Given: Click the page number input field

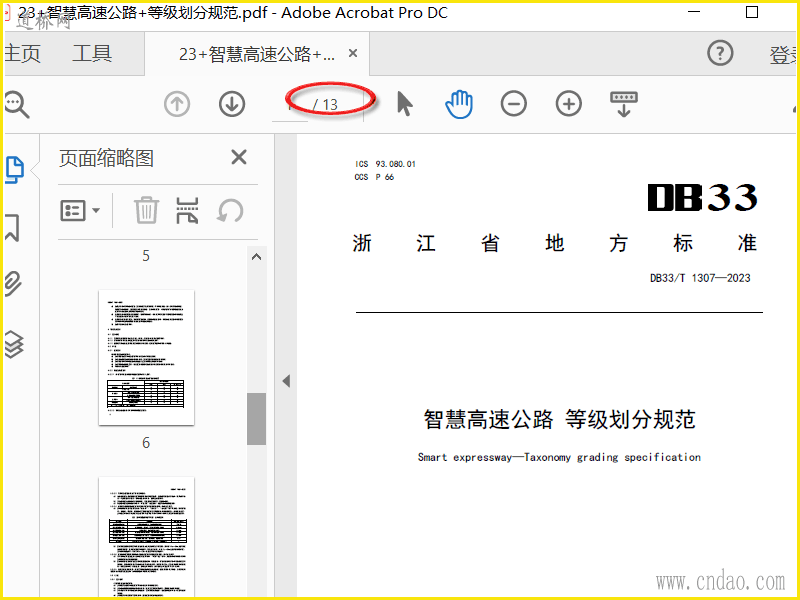Looking at the screenshot, I should point(290,105).
